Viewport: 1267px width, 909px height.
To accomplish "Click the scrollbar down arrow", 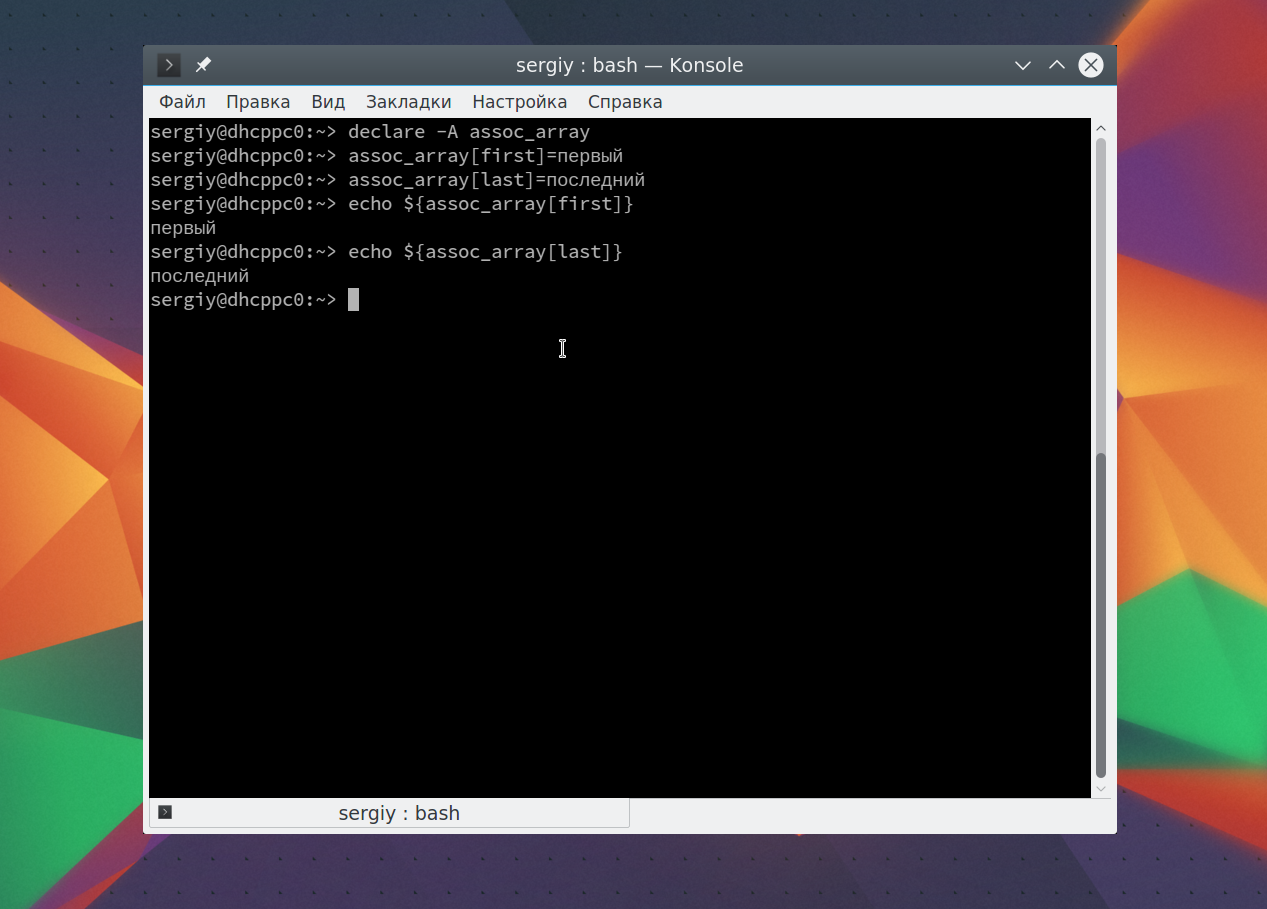I will [1101, 789].
